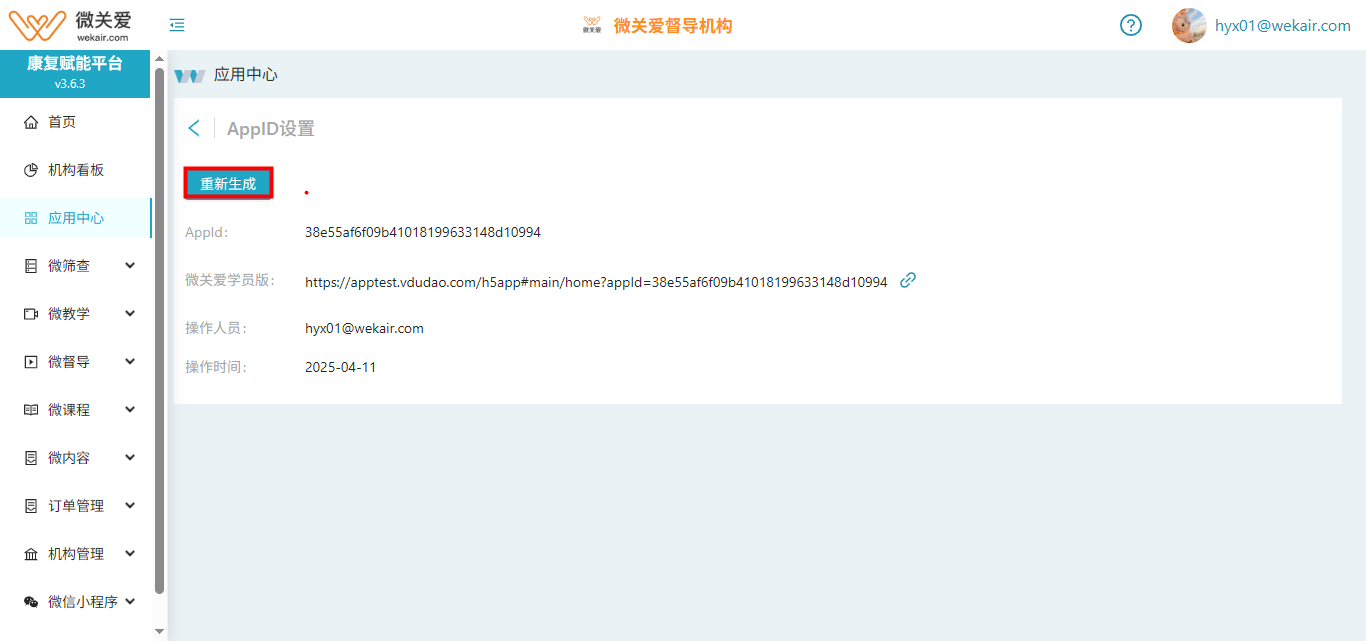The height and width of the screenshot is (641, 1366).
Task: Click the copy link icon beside URL
Action: pyautogui.click(x=908, y=281)
